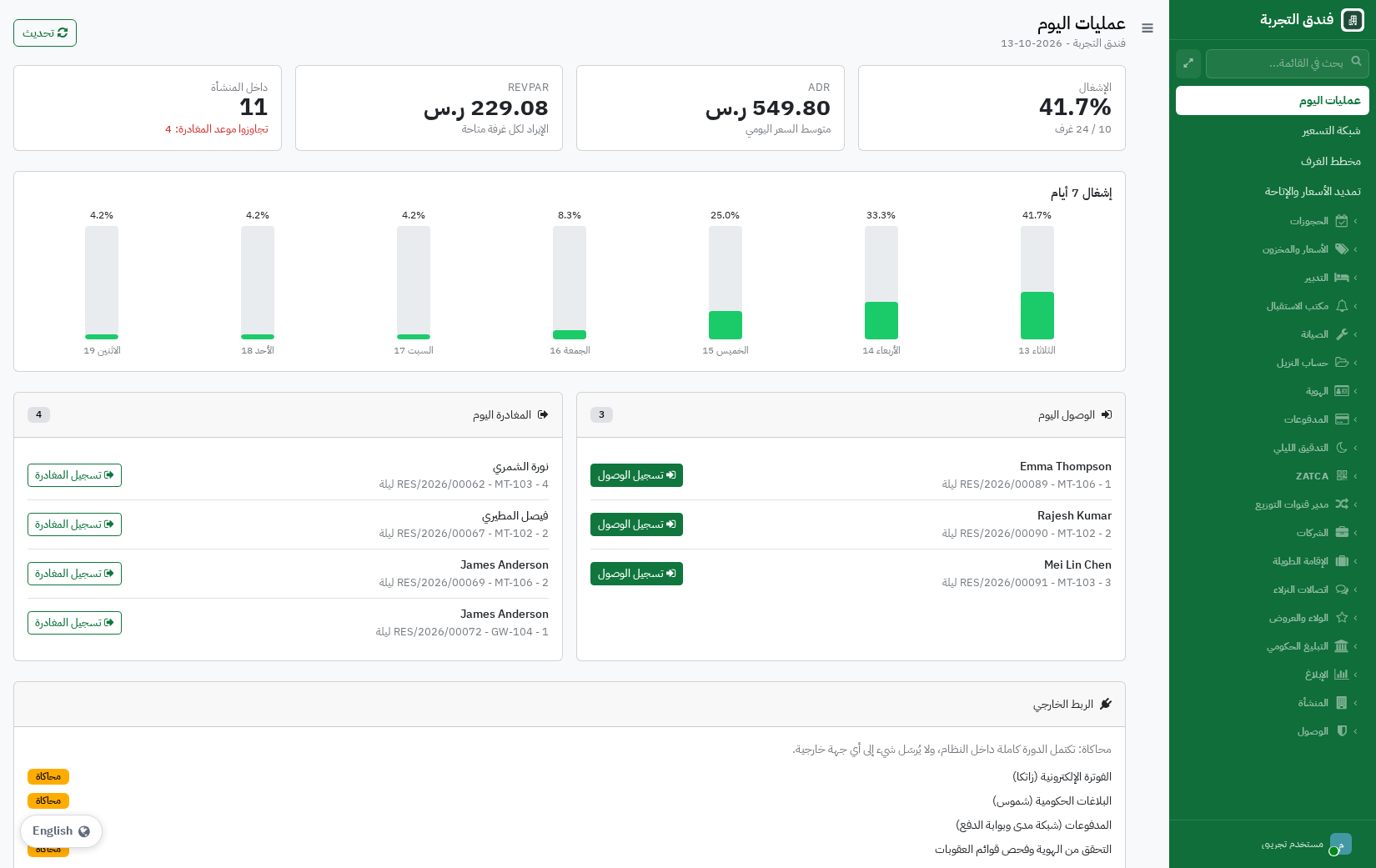
Task: Click the plug icon beside الربط الخارجي
Action: click(x=1106, y=705)
